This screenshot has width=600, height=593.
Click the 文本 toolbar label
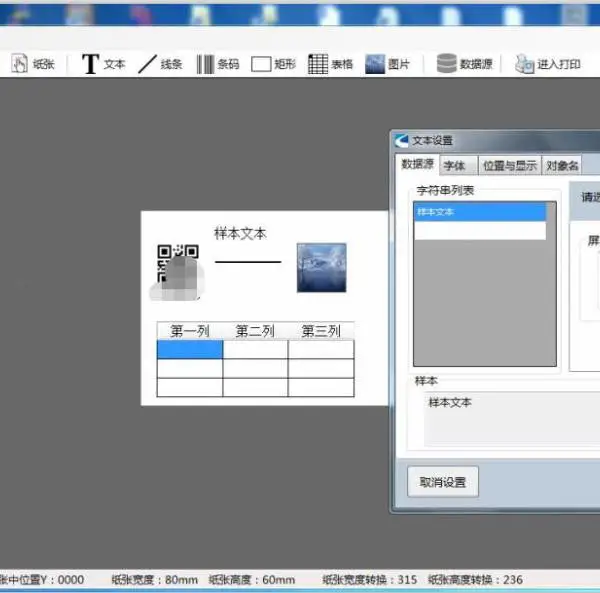[114, 64]
